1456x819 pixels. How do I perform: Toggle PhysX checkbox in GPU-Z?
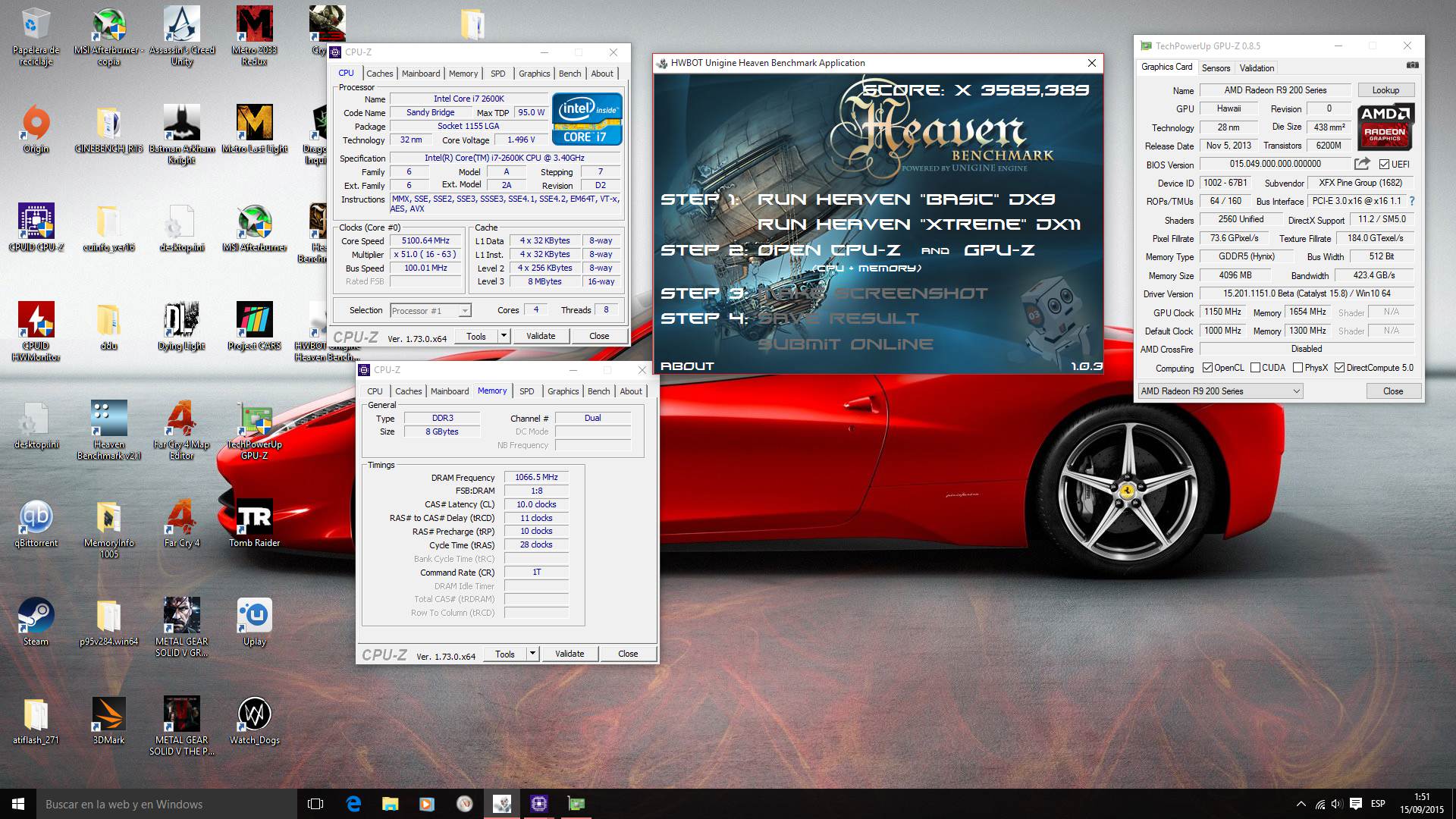pos(1298,368)
